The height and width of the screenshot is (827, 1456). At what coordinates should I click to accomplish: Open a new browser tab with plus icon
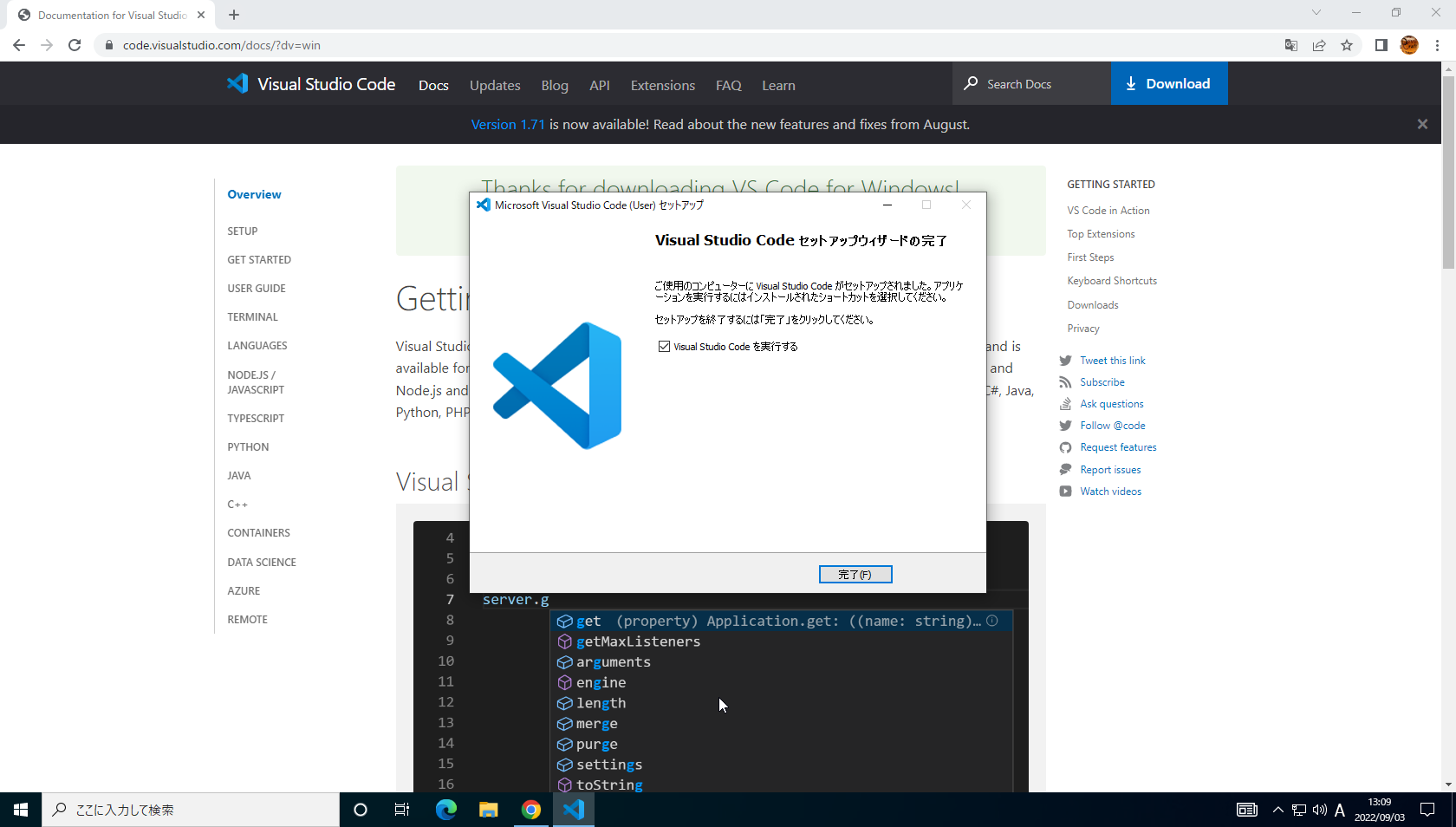point(234,15)
